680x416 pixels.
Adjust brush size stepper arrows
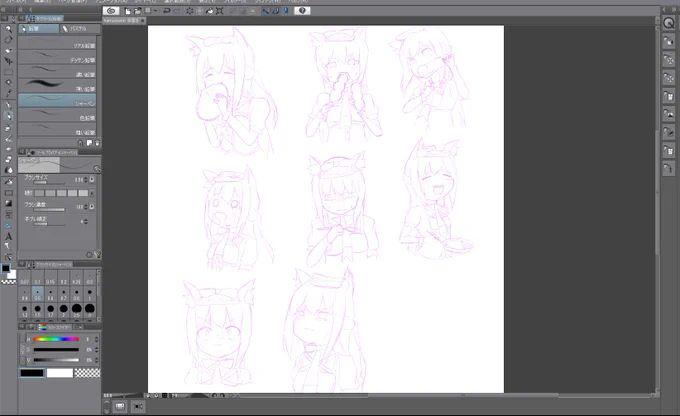(x=86, y=180)
